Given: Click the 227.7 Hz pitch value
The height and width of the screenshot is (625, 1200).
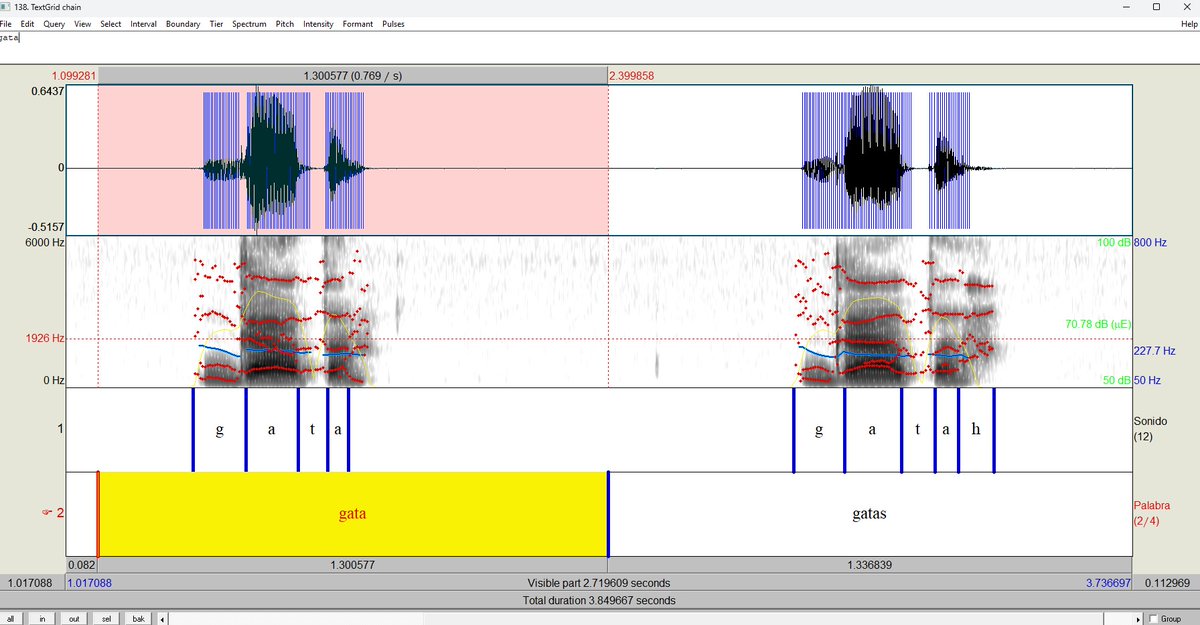Looking at the screenshot, I should pyautogui.click(x=1154, y=351).
